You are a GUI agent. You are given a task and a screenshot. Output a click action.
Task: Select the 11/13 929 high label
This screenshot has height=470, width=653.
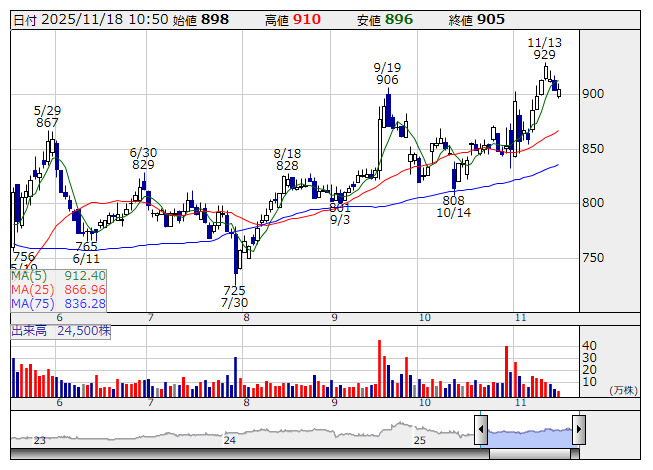click(x=544, y=49)
